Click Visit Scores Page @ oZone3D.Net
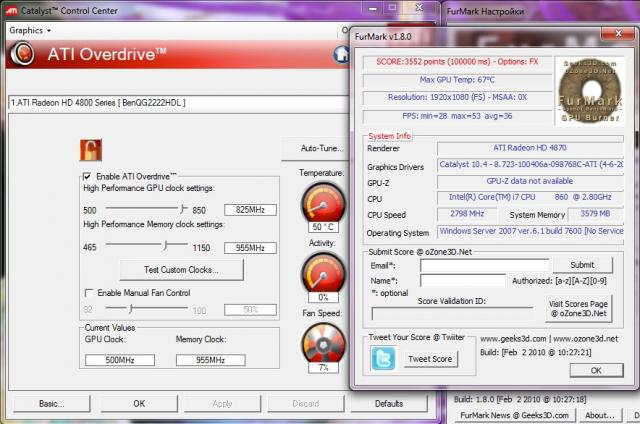Screen dimensions: 640x424 [578, 309]
